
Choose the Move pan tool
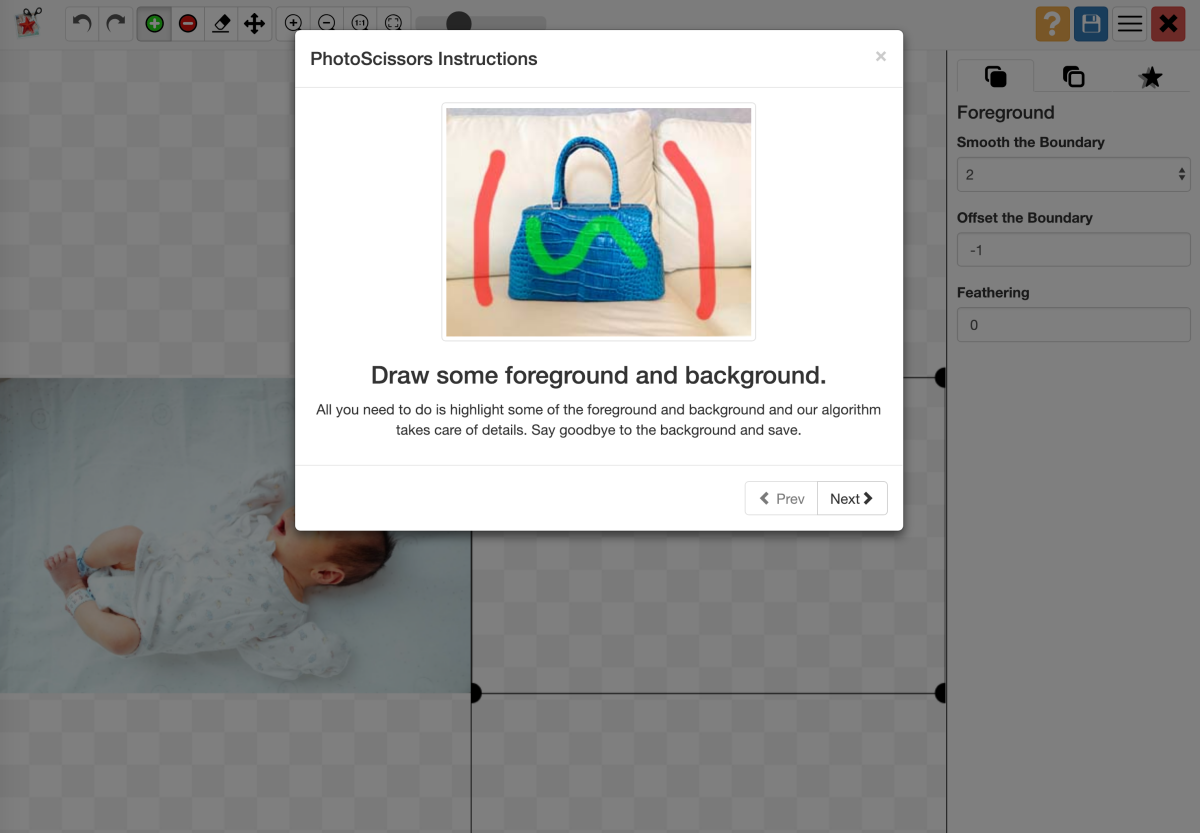pyautogui.click(x=255, y=23)
